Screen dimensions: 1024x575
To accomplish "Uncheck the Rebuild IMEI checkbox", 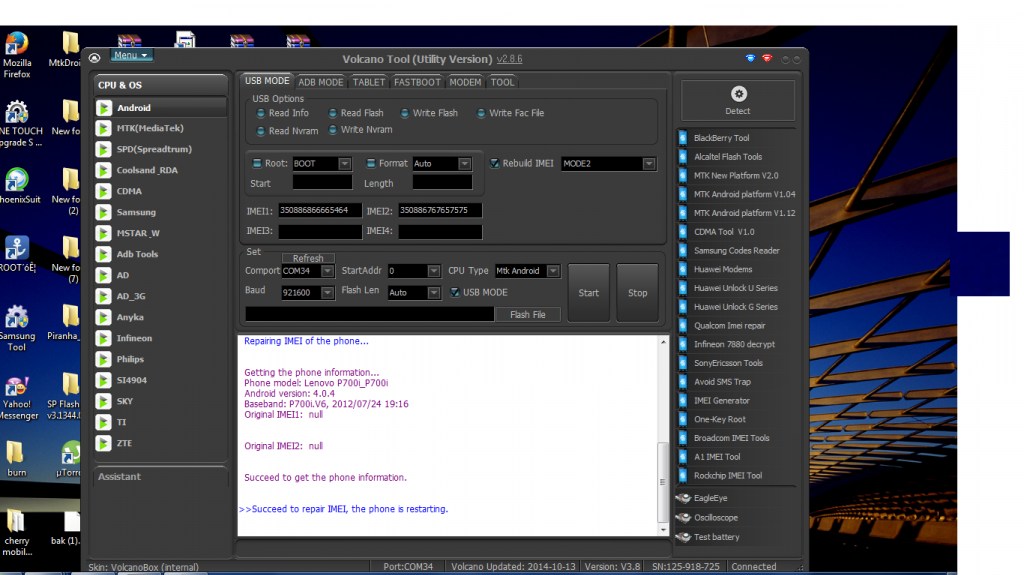I will click(x=495, y=163).
